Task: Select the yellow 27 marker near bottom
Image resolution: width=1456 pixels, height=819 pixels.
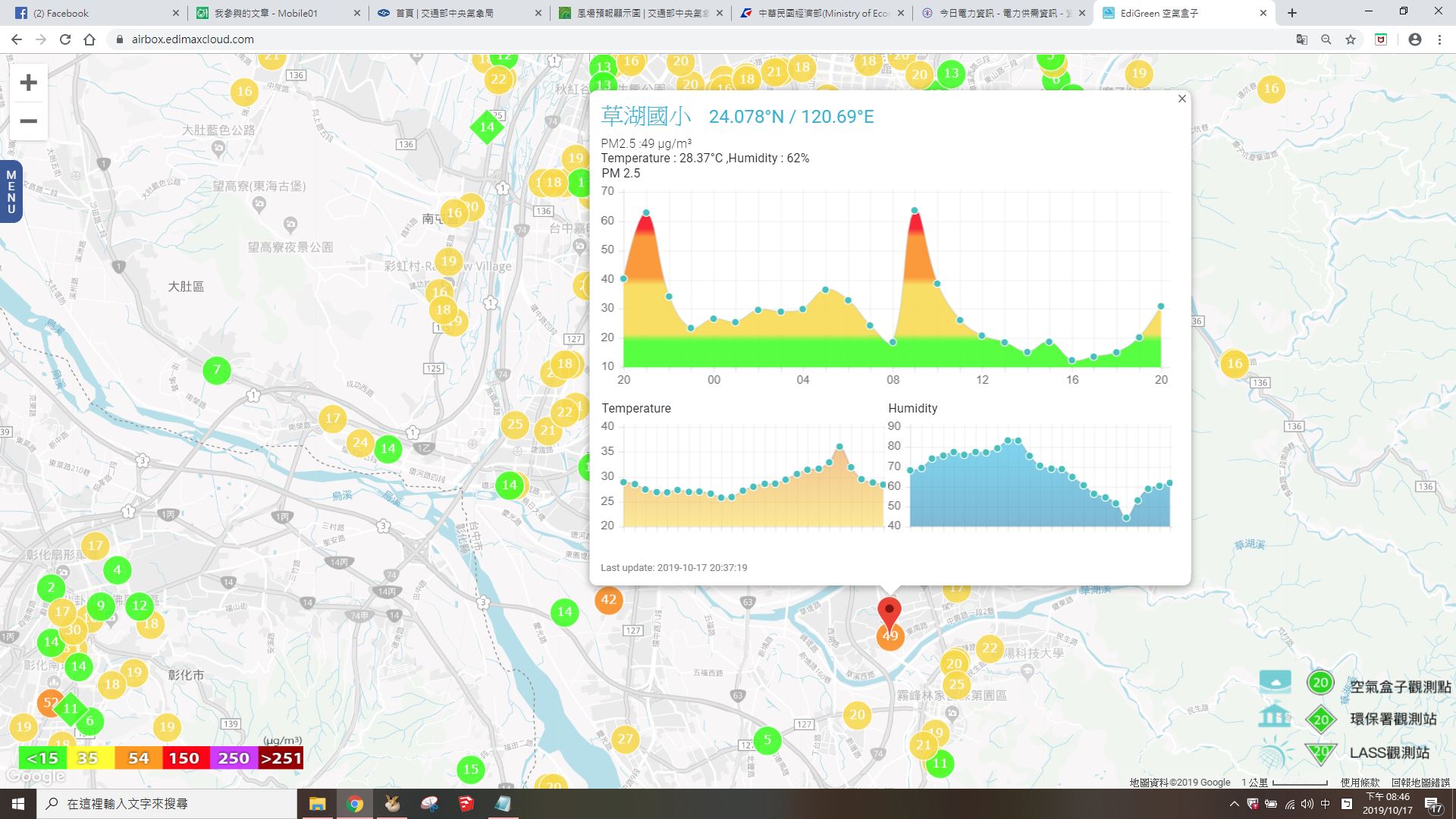Action: [x=625, y=739]
